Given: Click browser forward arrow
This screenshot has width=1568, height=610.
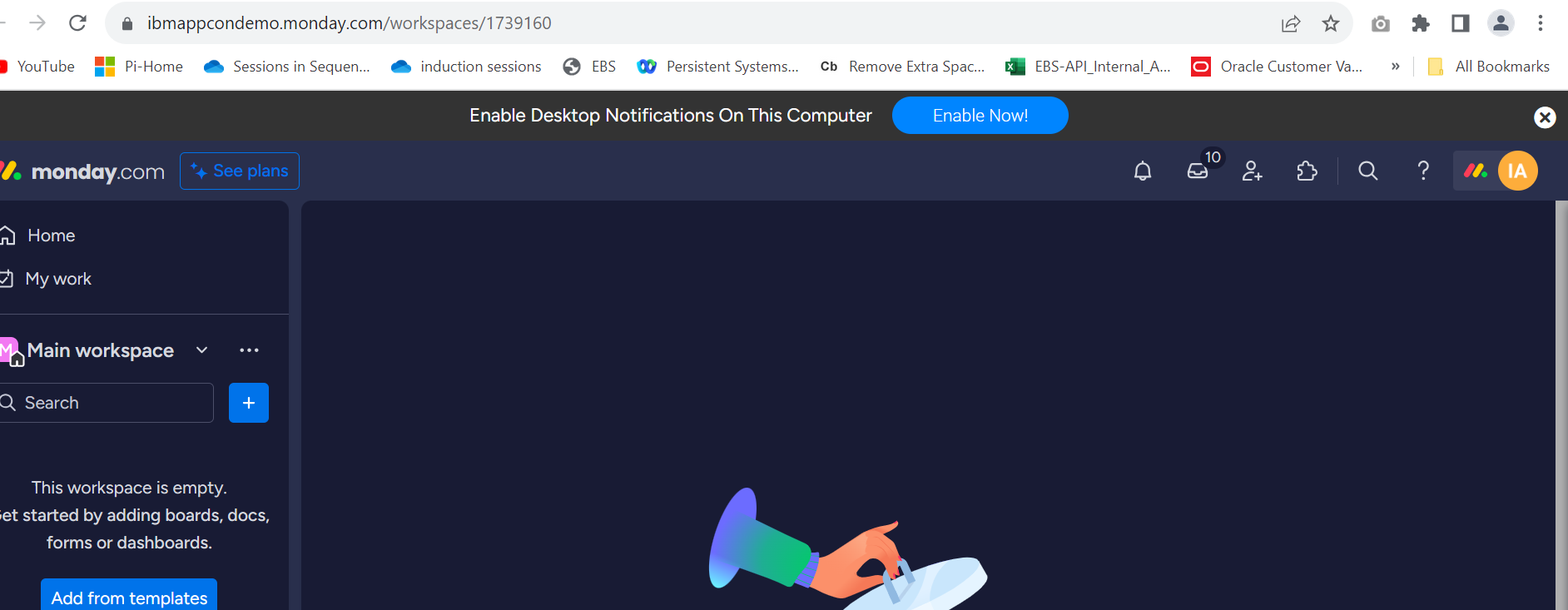Looking at the screenshot, I should tap(37, 22).
